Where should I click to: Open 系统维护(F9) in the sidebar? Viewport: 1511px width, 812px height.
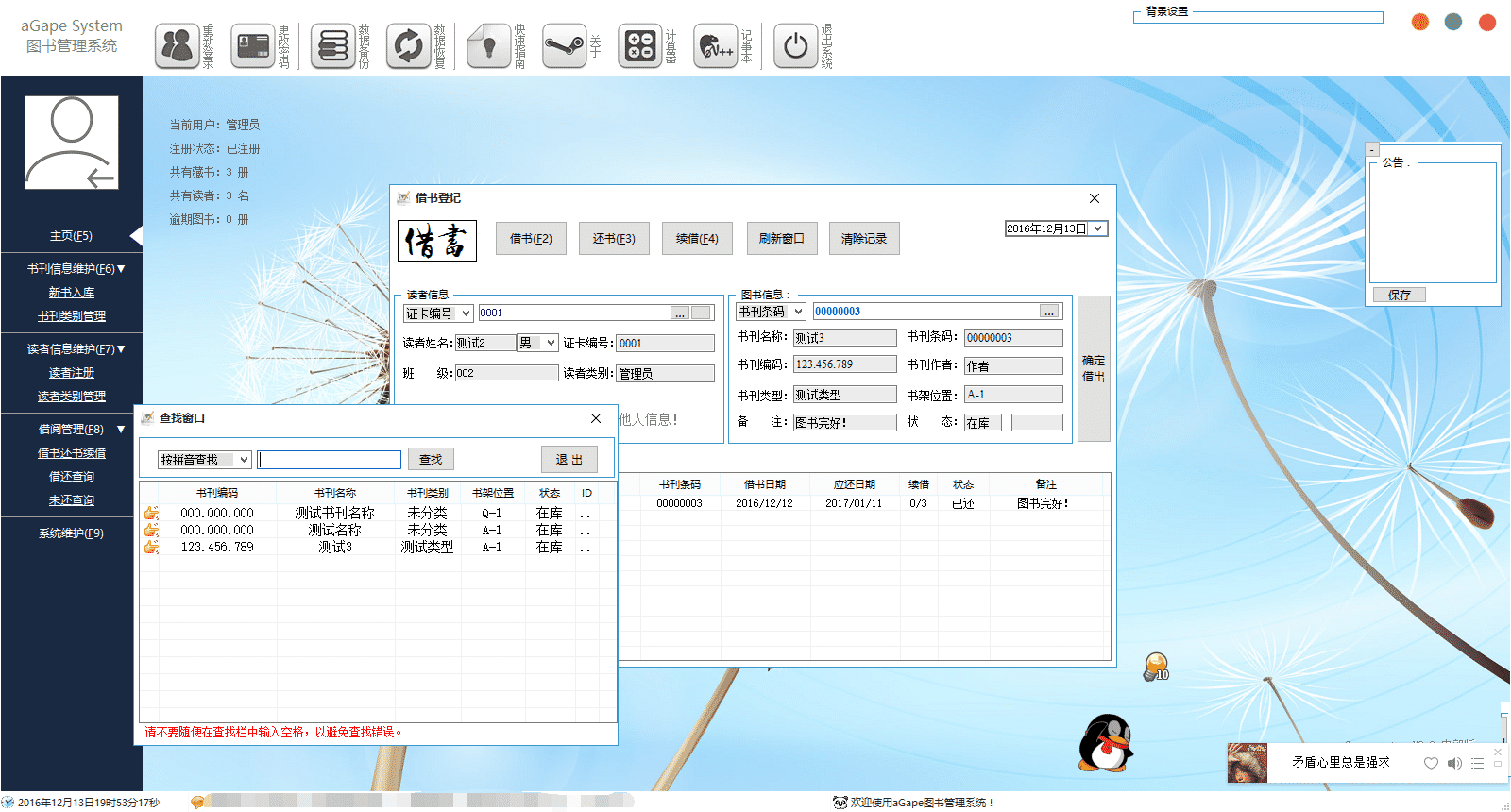tap(71, 533)
